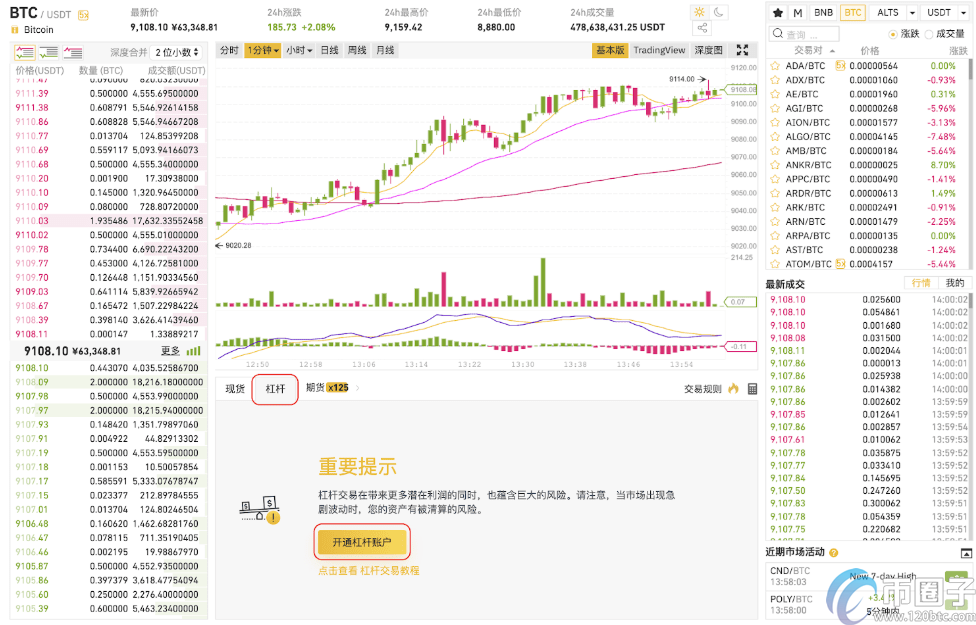Expand the USDT markets dropdown arrow
The image size is (976, 625).
[963, 12]
